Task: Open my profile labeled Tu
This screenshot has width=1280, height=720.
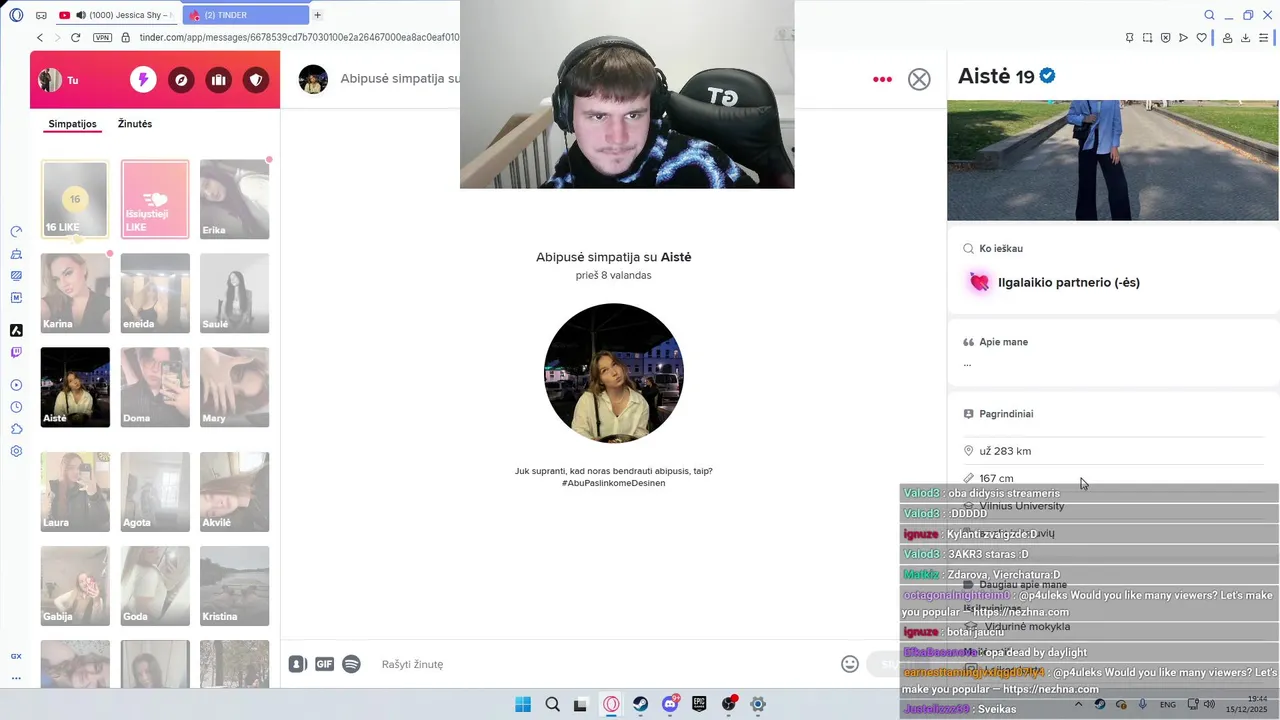Action: (x=58, y=80)
